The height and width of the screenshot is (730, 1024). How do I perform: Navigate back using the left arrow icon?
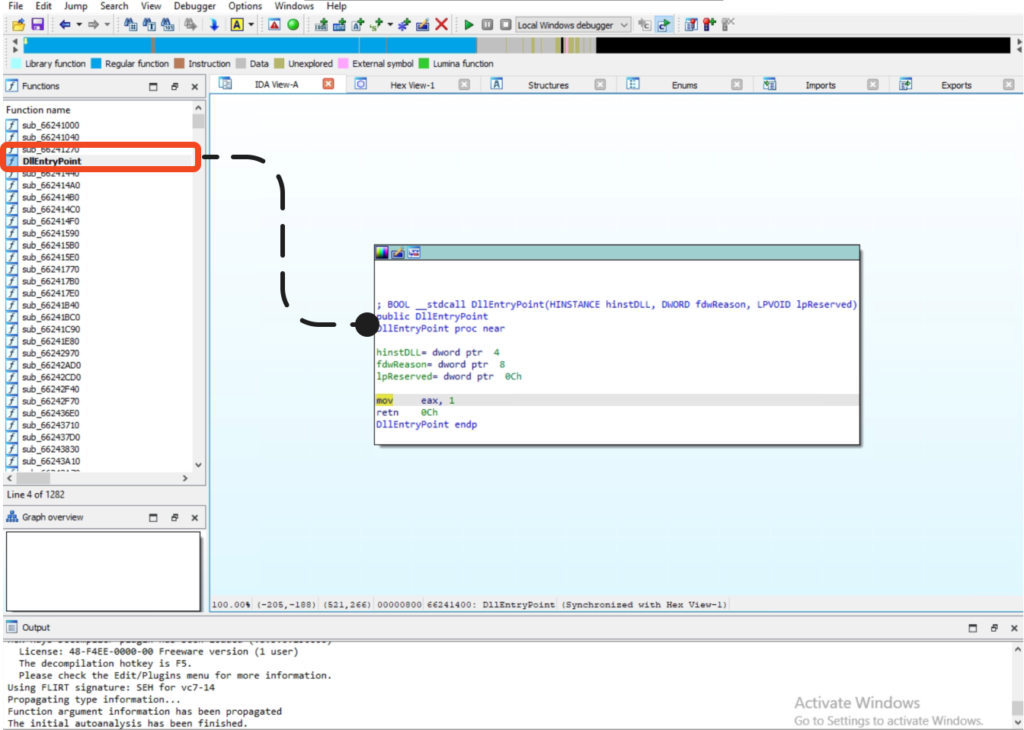(63, 24)
